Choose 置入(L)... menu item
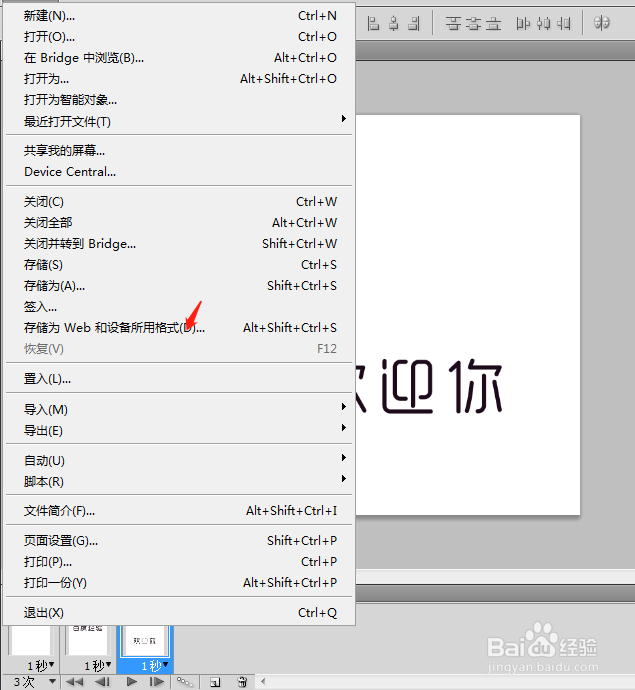 tap(179, 378)
